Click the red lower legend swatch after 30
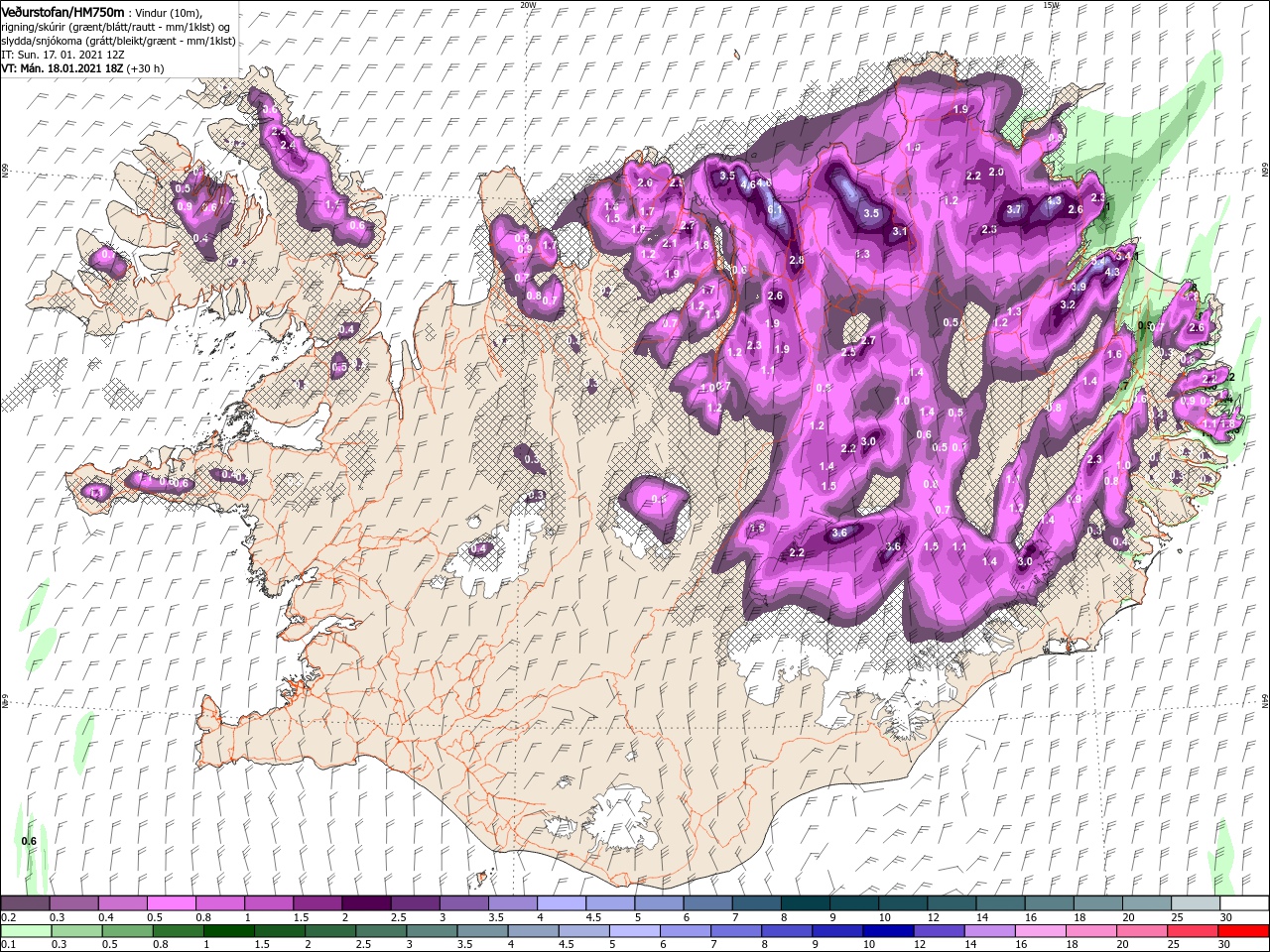The height and width of the screenshot is (952, 1270). (x=1242, y=930)
